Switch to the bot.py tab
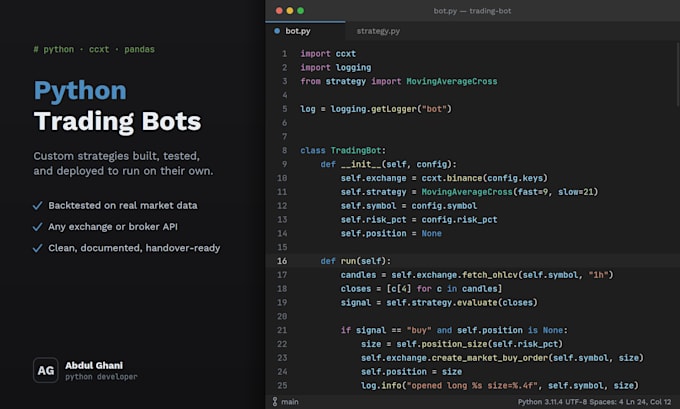Image resolution: width=680 pixels, height=409 pixels. point(305,31)
